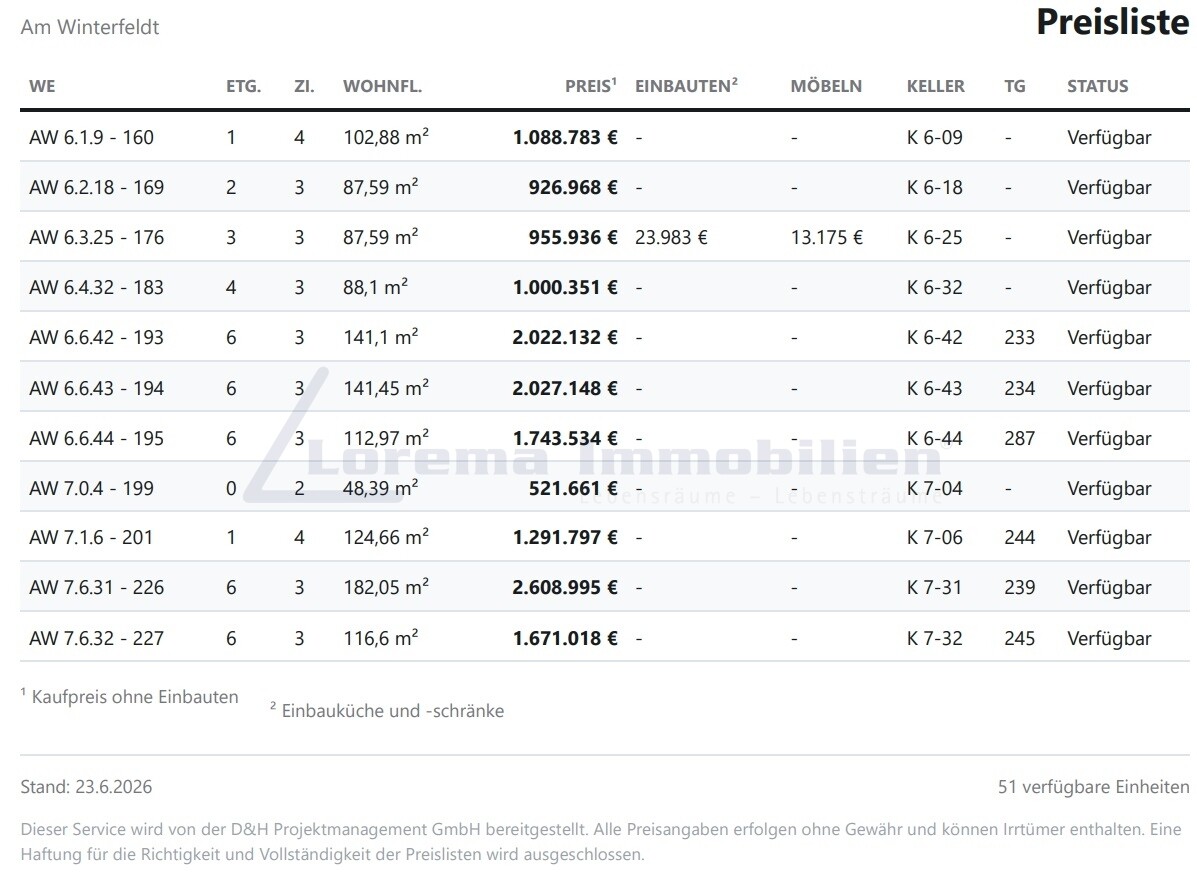Select unit AW 6.6.43 - 194

96,389
